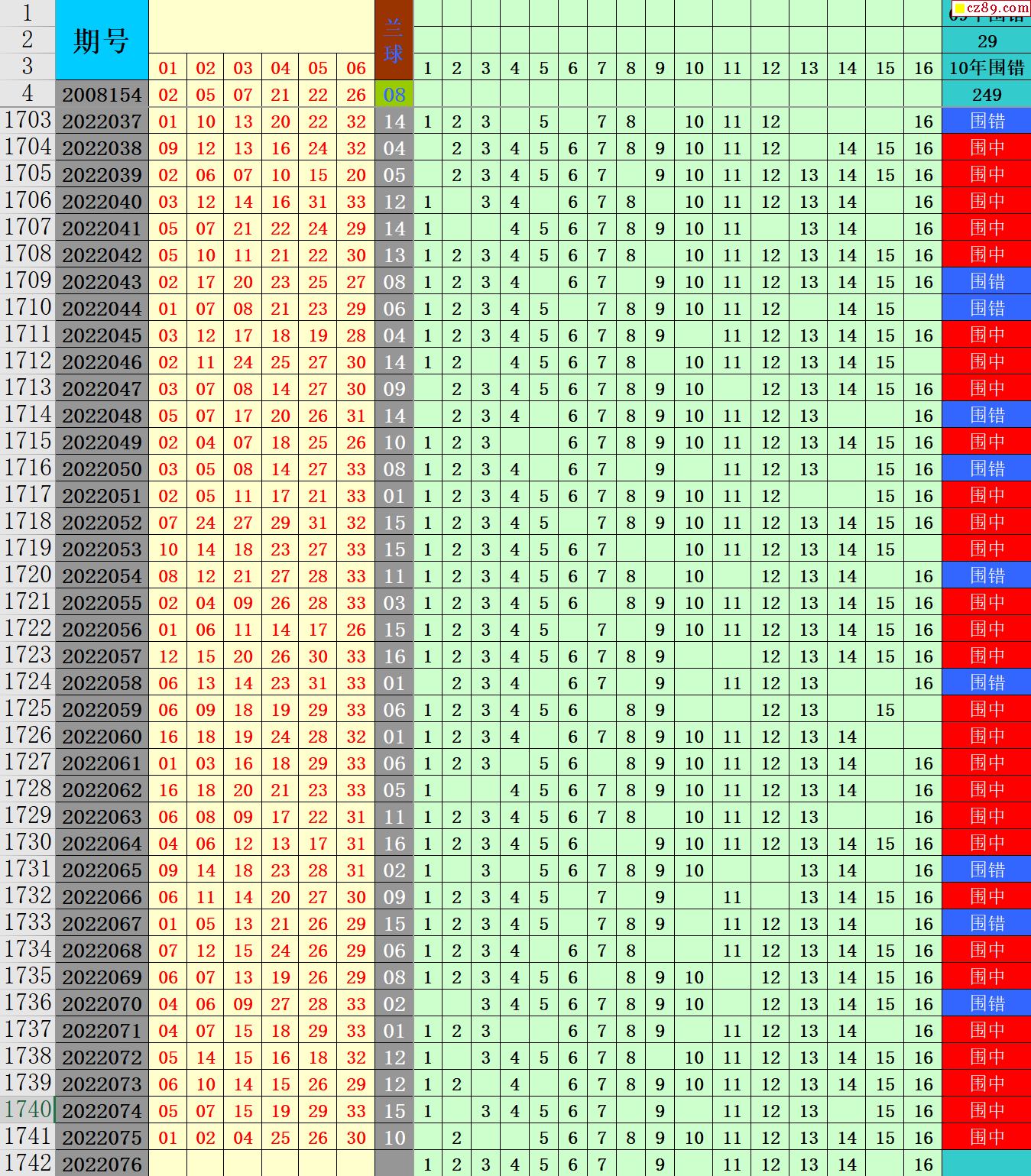Click period cell 2022045
The height and width of the screenshot is (1176, 1031).
click(102, 335)
